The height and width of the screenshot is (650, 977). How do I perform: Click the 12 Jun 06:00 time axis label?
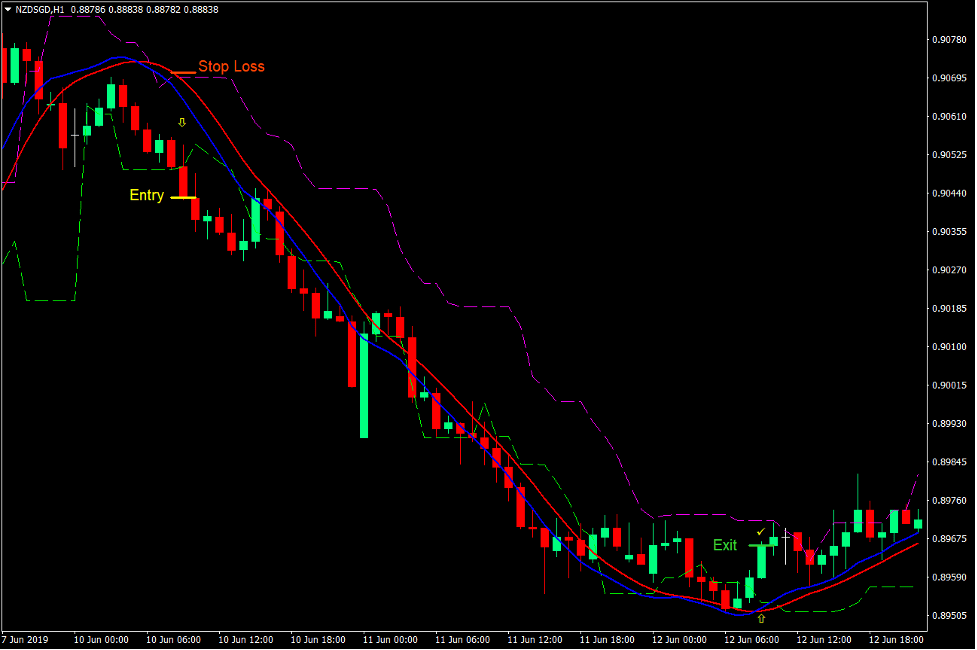(752, 640)
